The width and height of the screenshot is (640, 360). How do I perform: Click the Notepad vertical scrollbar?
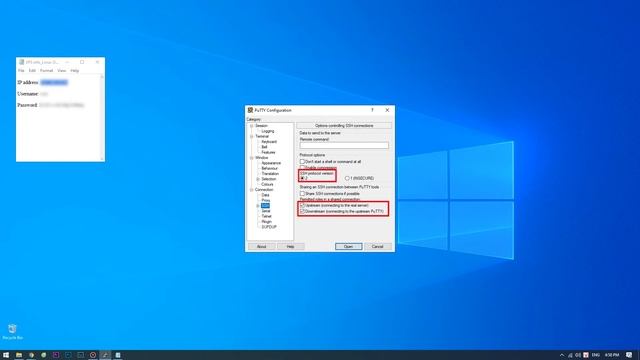coord(102,118)
